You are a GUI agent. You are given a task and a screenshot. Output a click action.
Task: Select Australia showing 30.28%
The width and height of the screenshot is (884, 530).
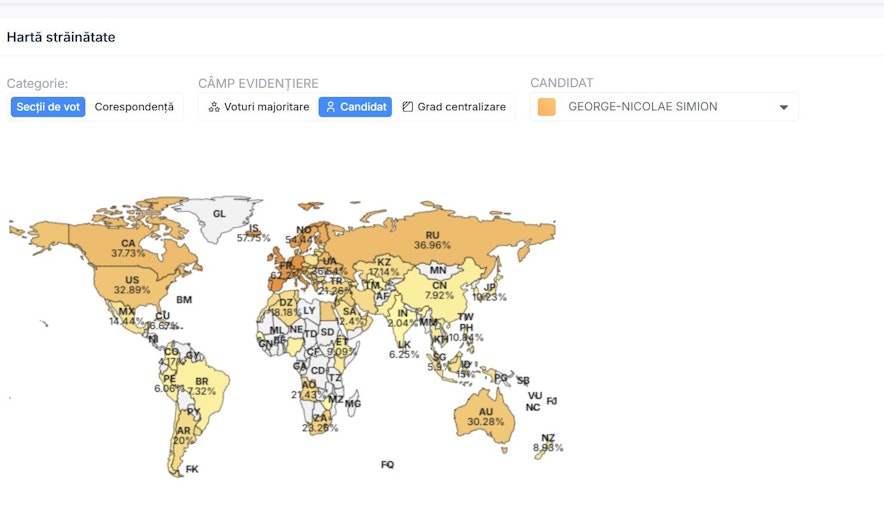click(485, 417)
